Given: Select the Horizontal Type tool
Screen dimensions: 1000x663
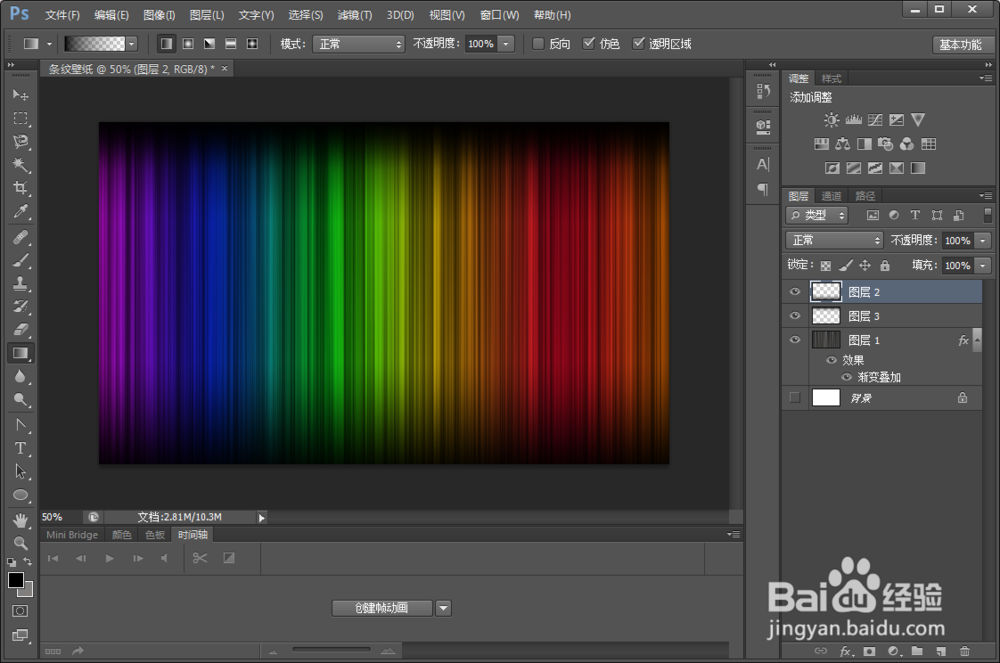Looking at the screenshot, I should click(20, 449).
